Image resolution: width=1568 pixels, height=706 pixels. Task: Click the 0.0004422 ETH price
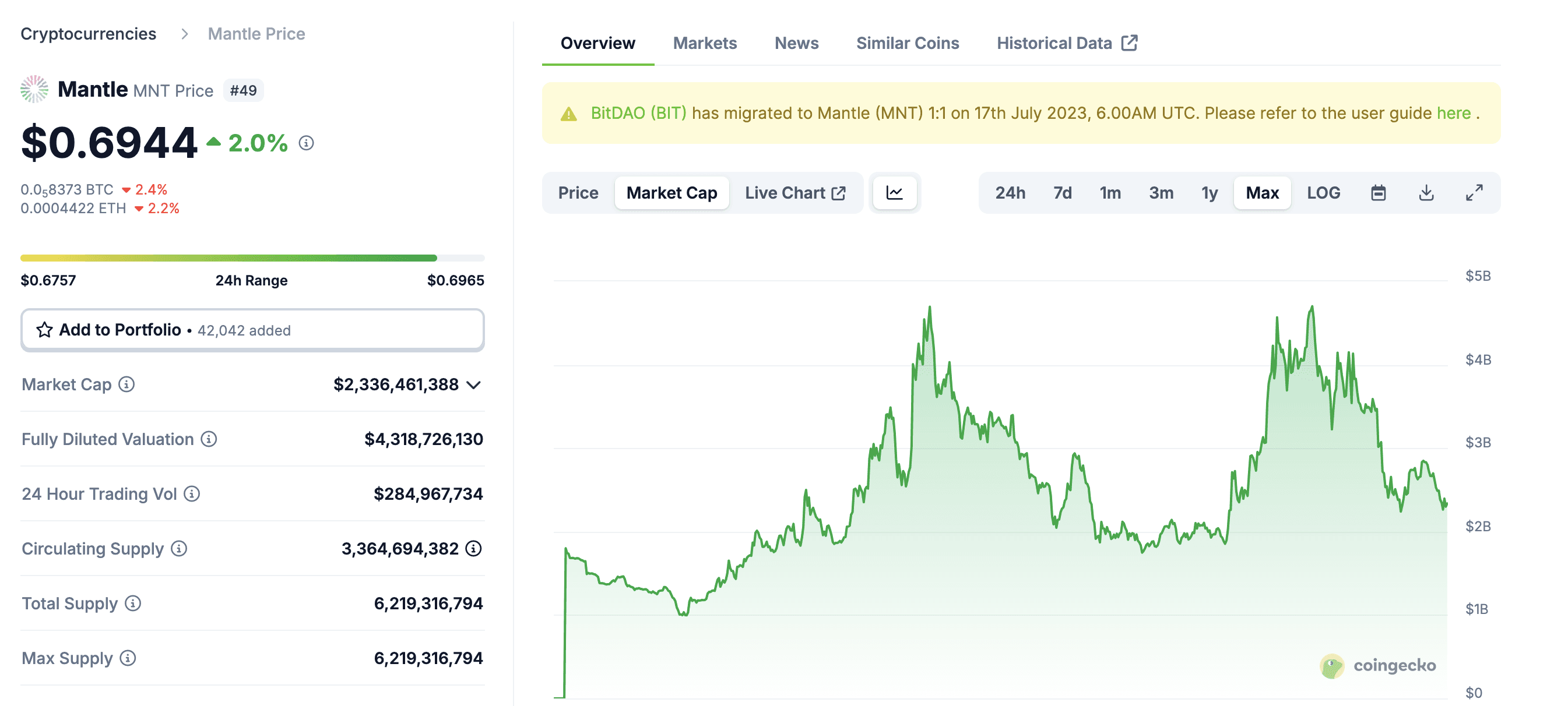click(73, 209)
